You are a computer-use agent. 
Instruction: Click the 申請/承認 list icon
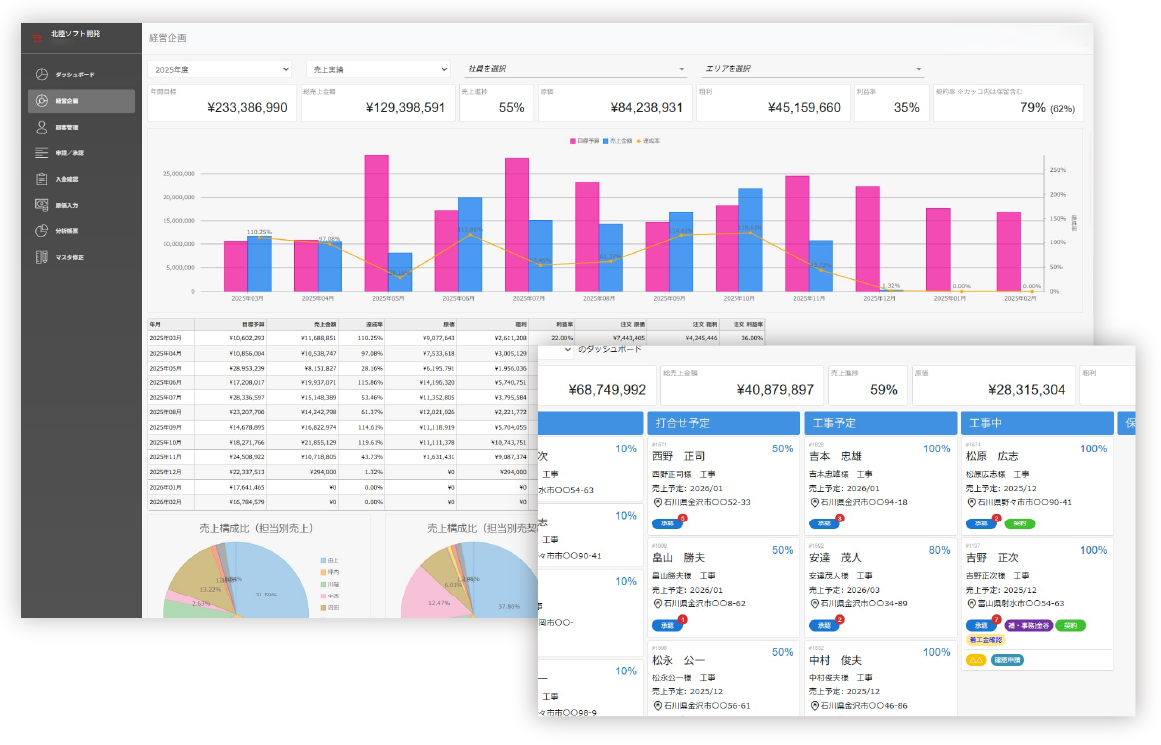pyautogui.click(x=42, y=153)
